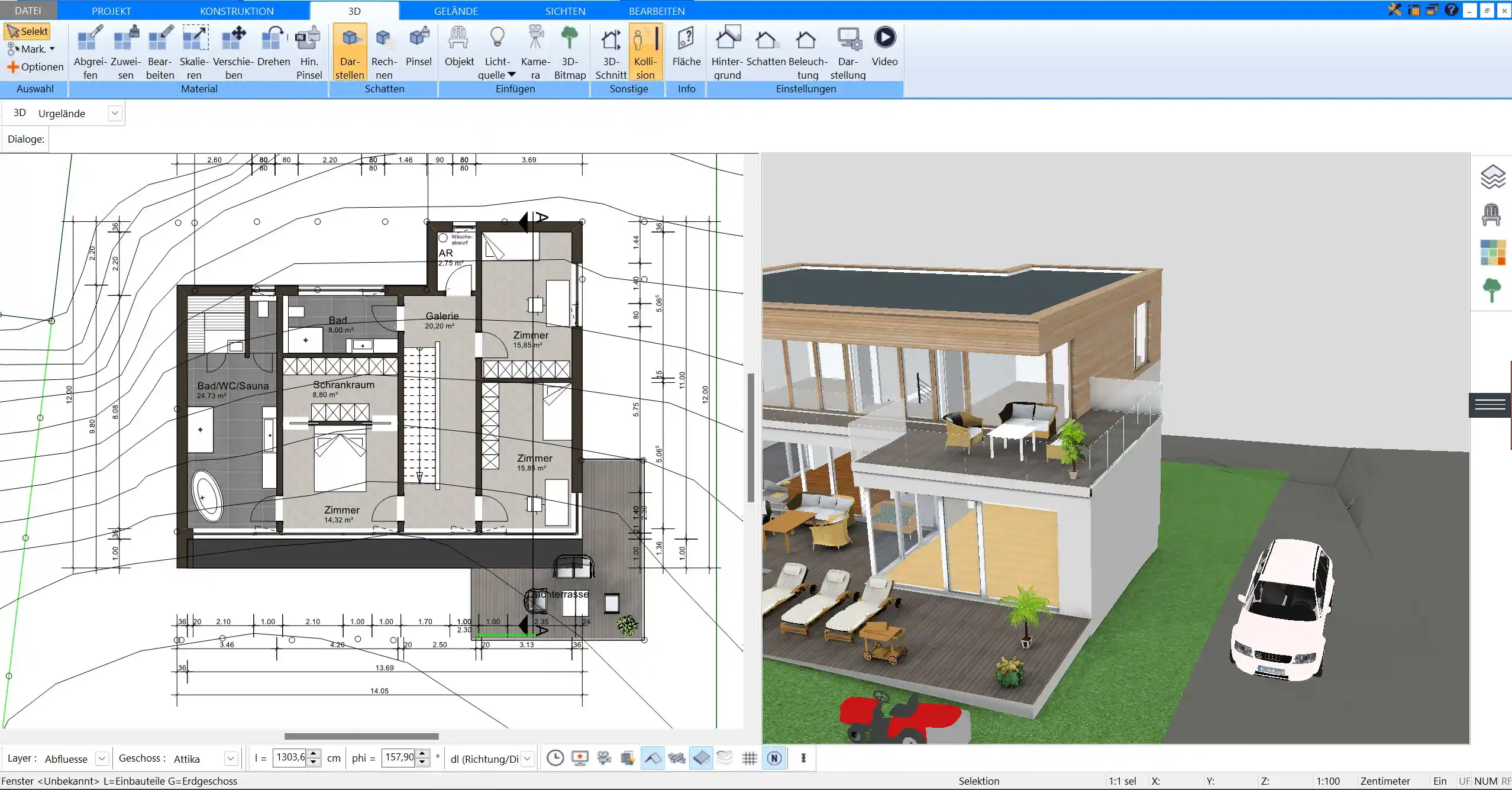Toggle floor slab visibility in bottom toolbar

(701, 758)
